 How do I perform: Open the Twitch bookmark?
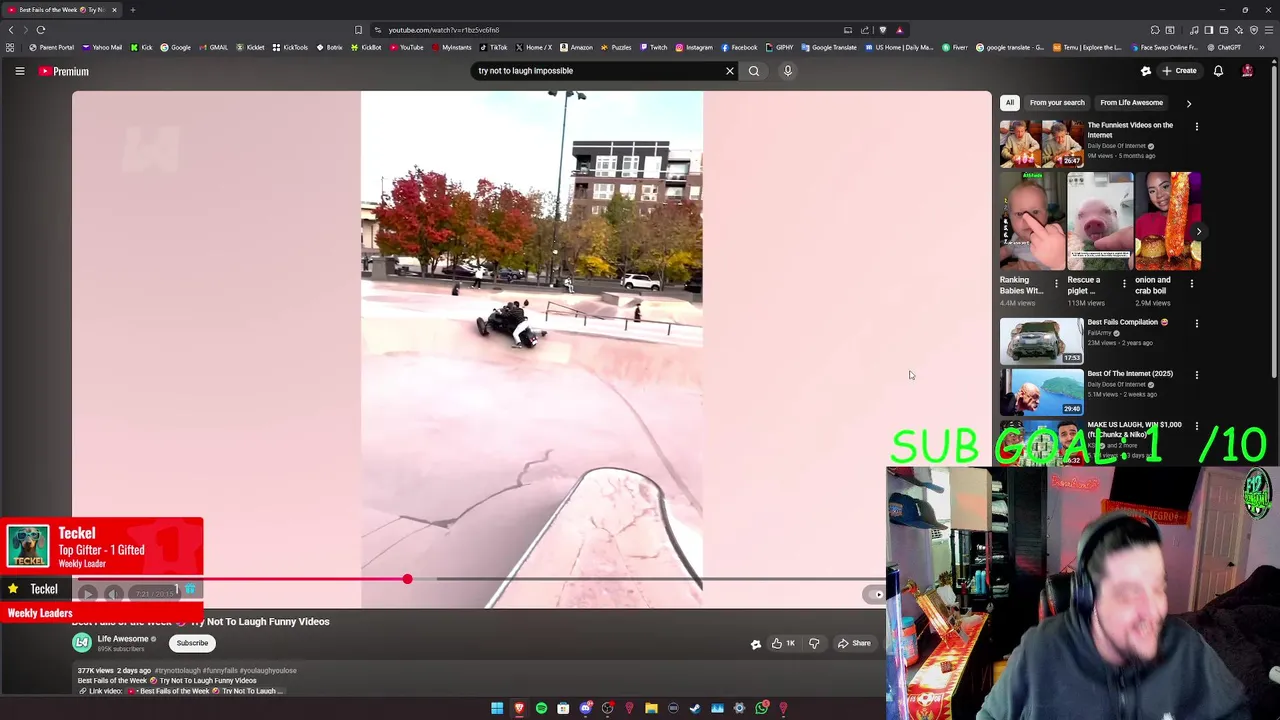coord(653,47)
